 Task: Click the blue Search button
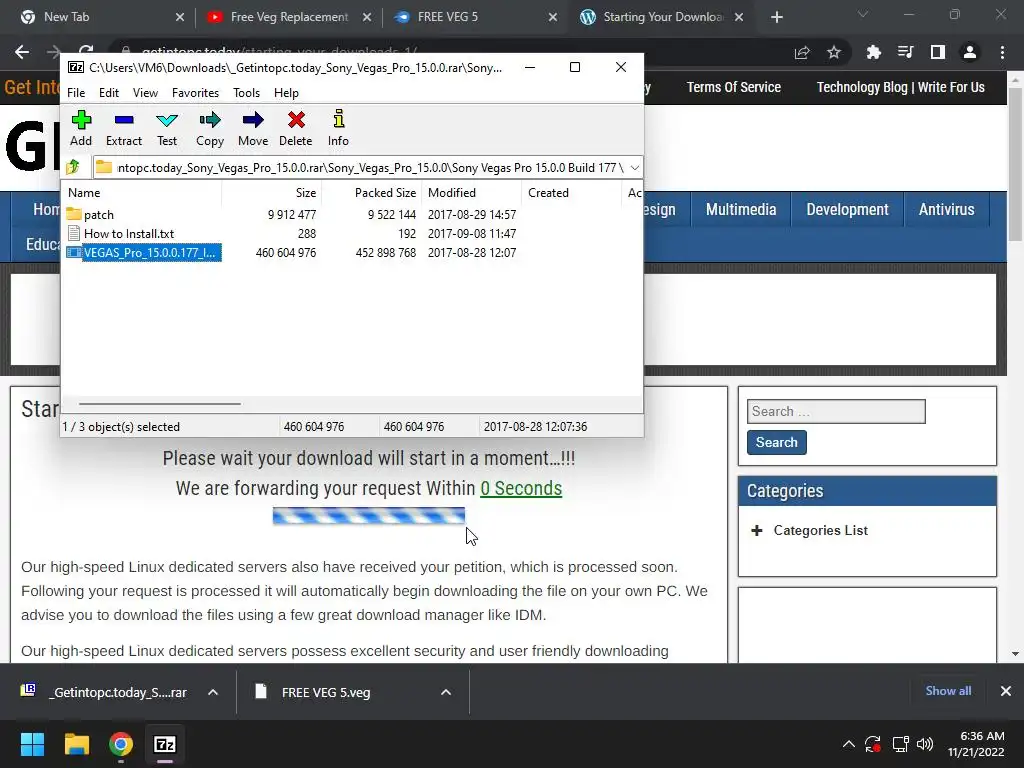point(776,442)
